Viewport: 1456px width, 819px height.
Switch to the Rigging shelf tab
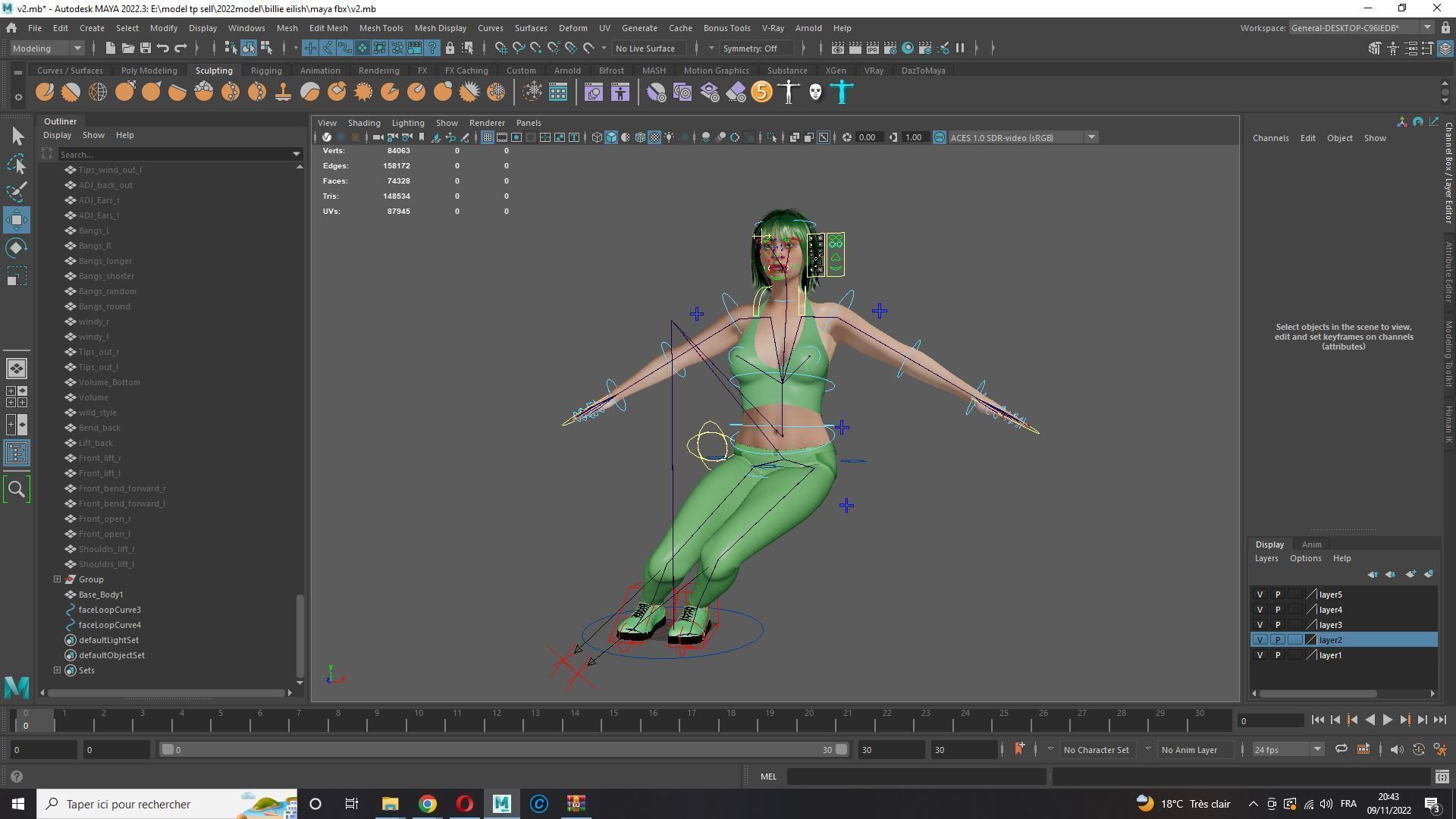click(266, 71)
